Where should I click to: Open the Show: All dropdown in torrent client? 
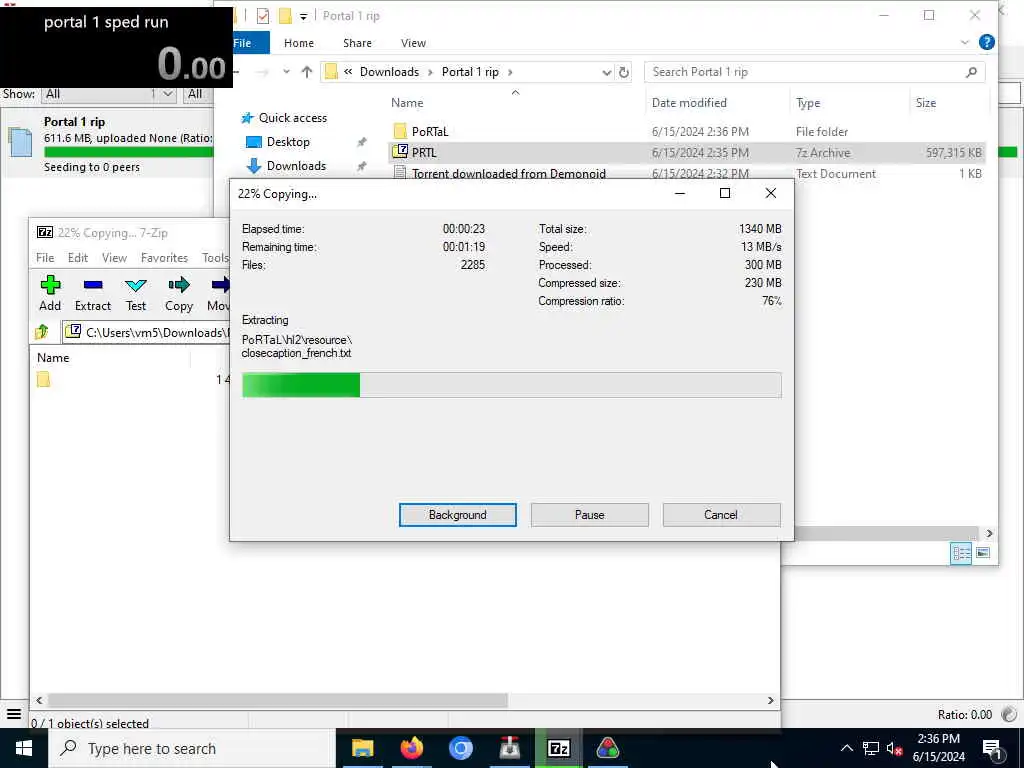pyautogui.click(x=109, y=94)
